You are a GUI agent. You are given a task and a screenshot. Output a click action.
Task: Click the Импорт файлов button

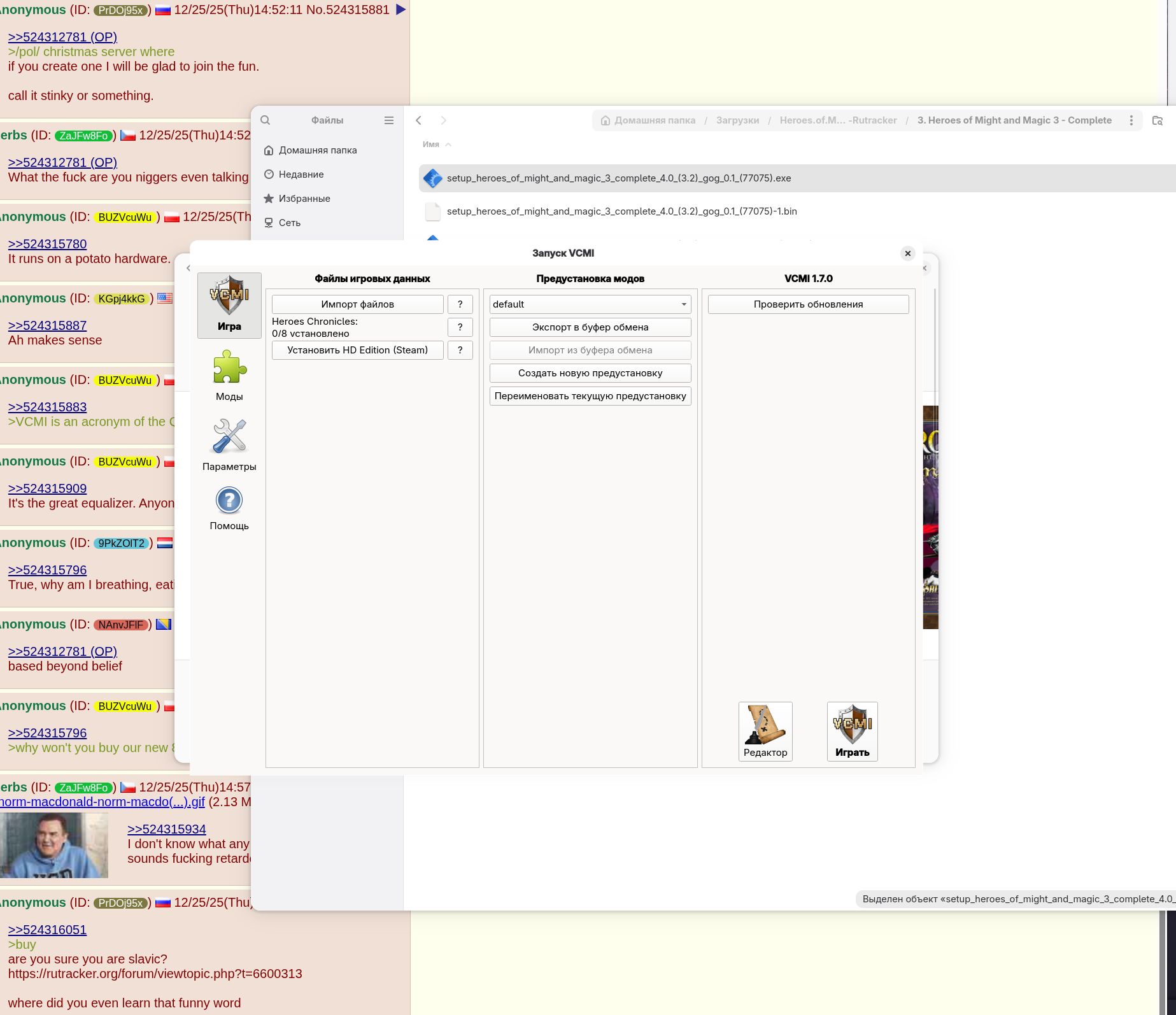pyautogui.click(x=358, y=304)
